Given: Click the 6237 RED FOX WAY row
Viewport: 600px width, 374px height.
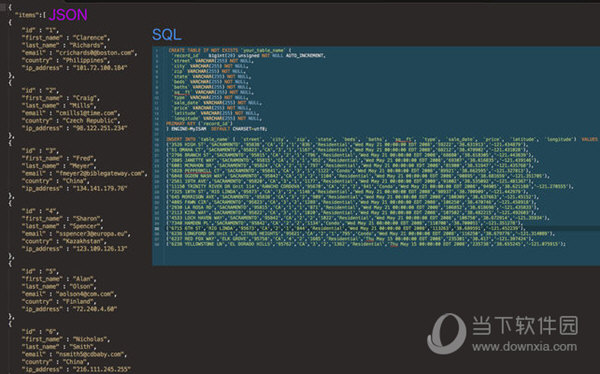Looking at the screenshot, I should tap(351, 239).
